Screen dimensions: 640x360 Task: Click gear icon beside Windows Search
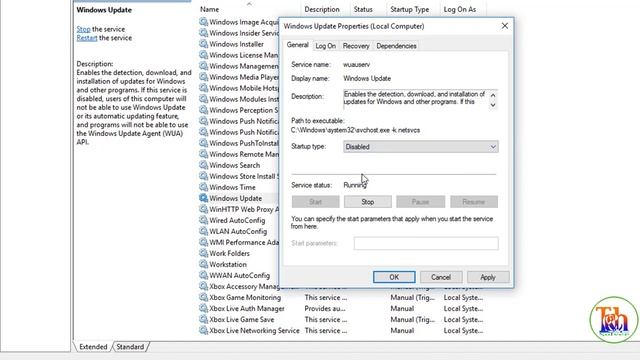click(203, 165)
